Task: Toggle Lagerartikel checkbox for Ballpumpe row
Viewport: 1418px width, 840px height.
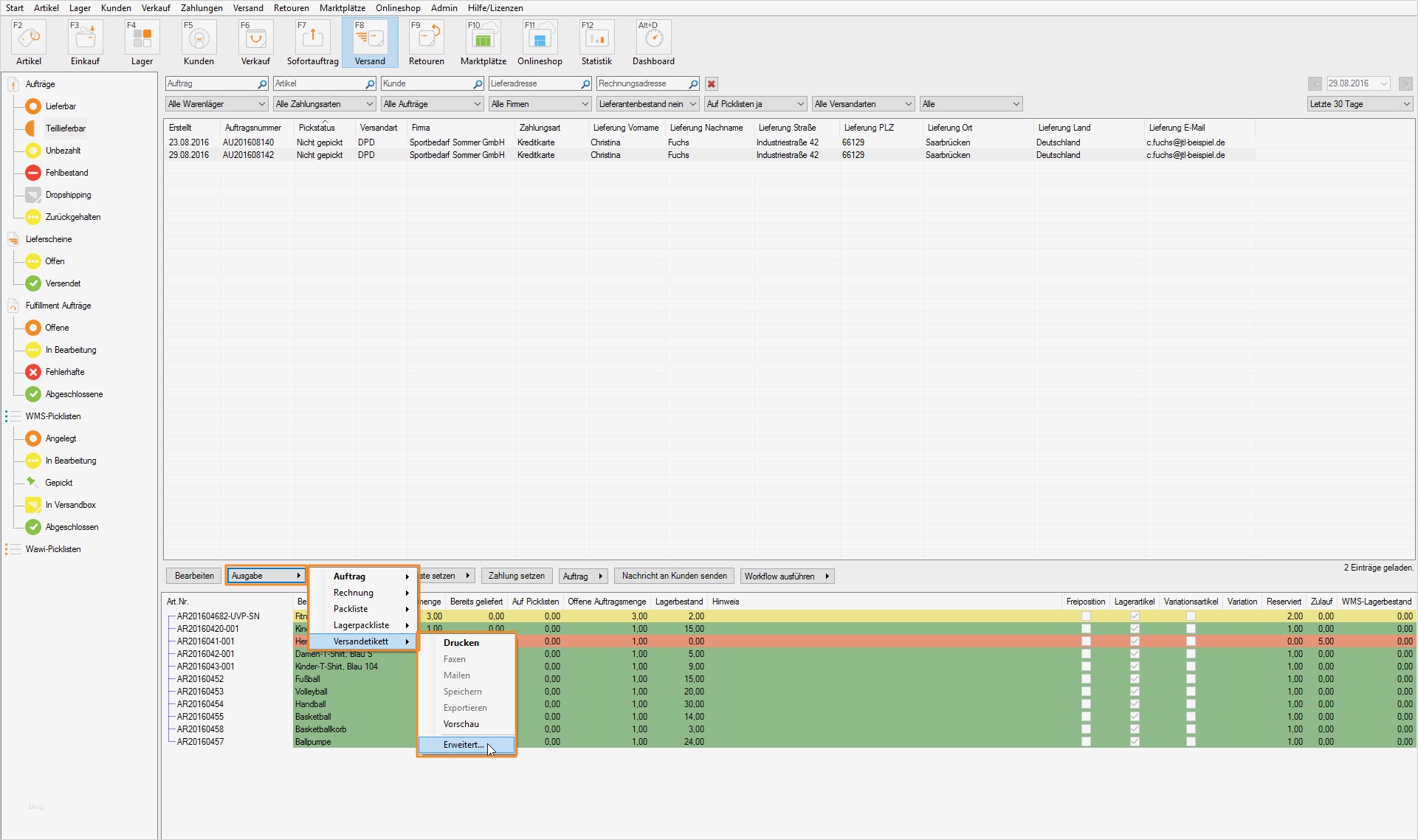Action: 1135,742
